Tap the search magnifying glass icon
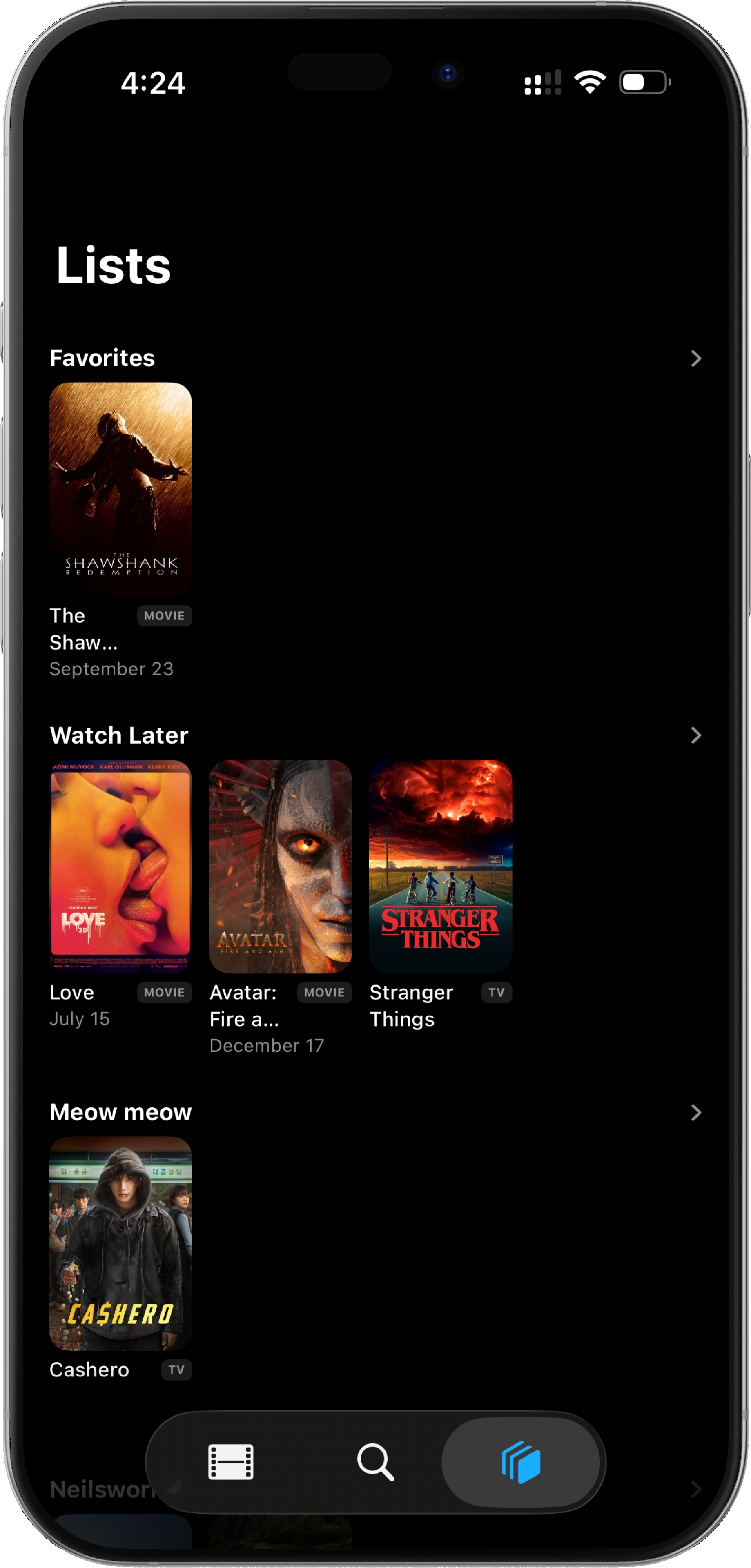This screenshot has width=751, height=1568. point(376,1461)
